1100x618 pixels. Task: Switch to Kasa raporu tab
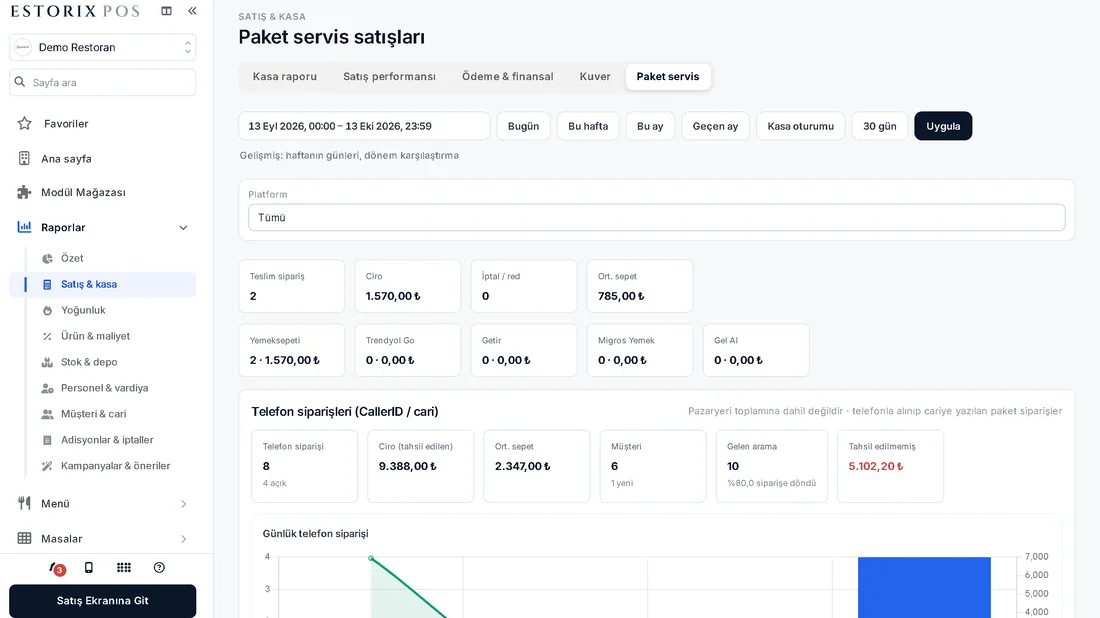click(x=285, y=76)
